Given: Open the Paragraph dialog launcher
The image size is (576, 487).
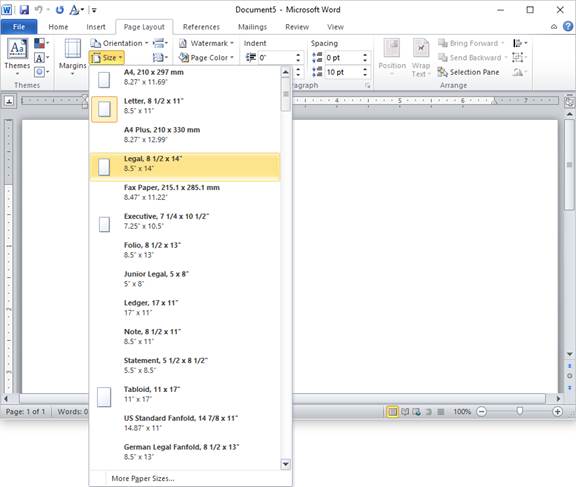Looking at the screenshot, I should (x=367, y=86).
